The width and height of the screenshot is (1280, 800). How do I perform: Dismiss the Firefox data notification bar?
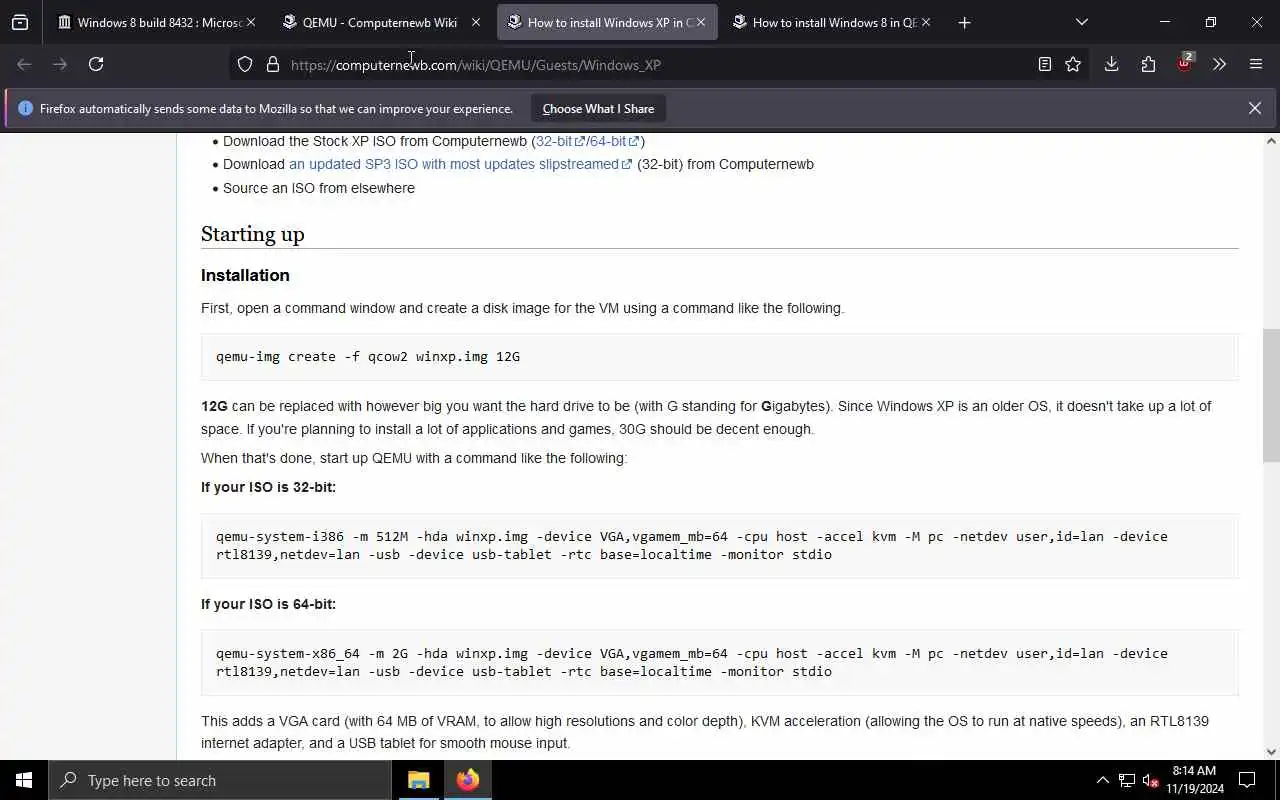(x=1254, y=108)
